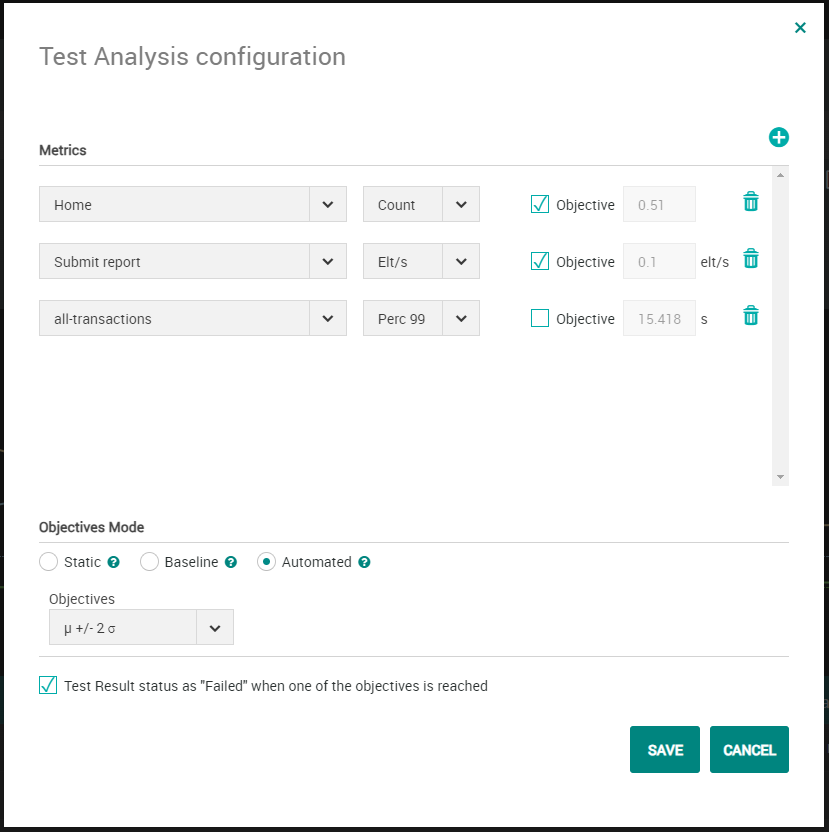Delete the Submit report metric row
The image size is (829, 832).
click(x=751, y=259)
